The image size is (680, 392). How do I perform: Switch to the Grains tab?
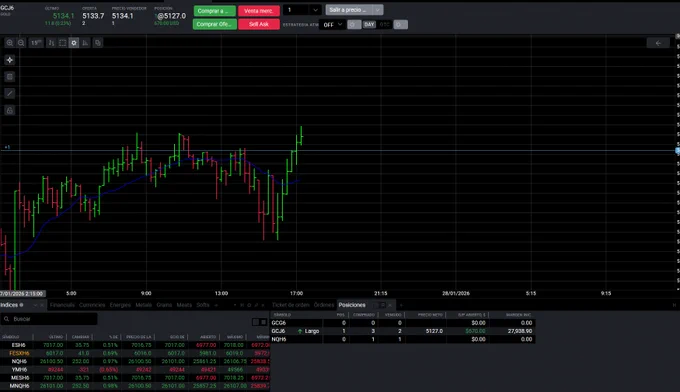coord(164,305)
